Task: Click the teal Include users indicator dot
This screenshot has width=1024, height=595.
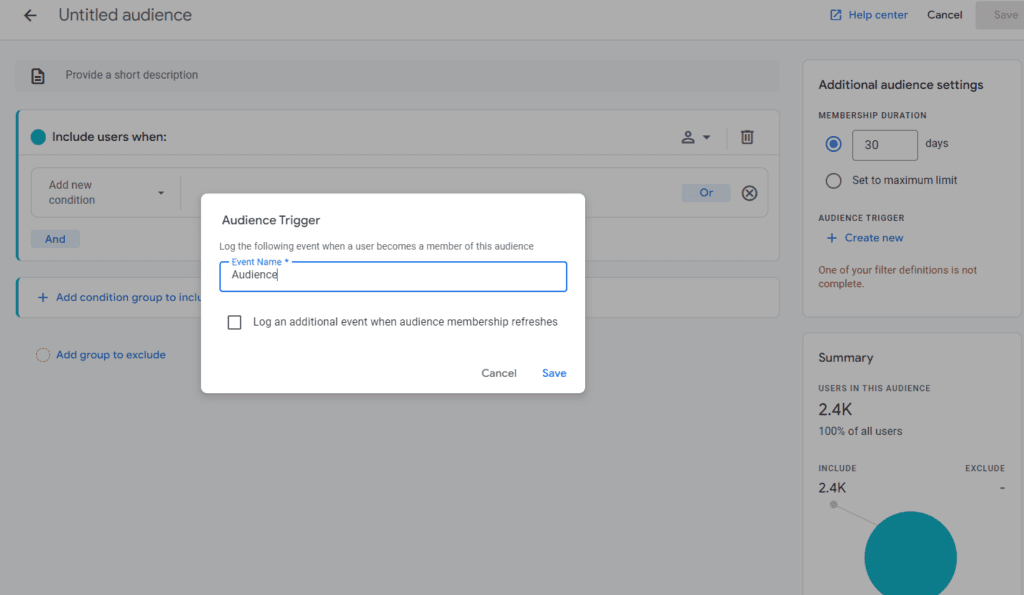Action: coord(38,137)
